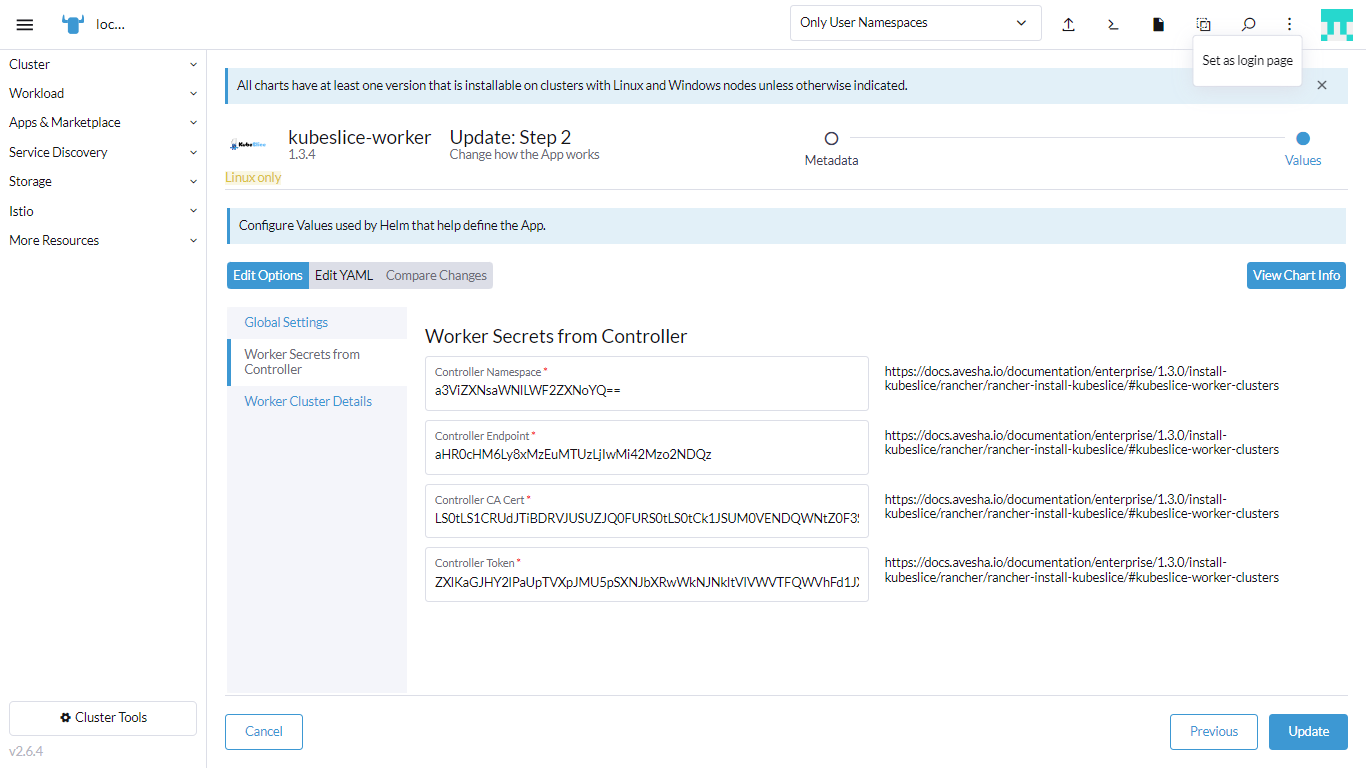Select the Worker Cluster Details tab
Screen dimensions: 1366x768
point(317,401)
